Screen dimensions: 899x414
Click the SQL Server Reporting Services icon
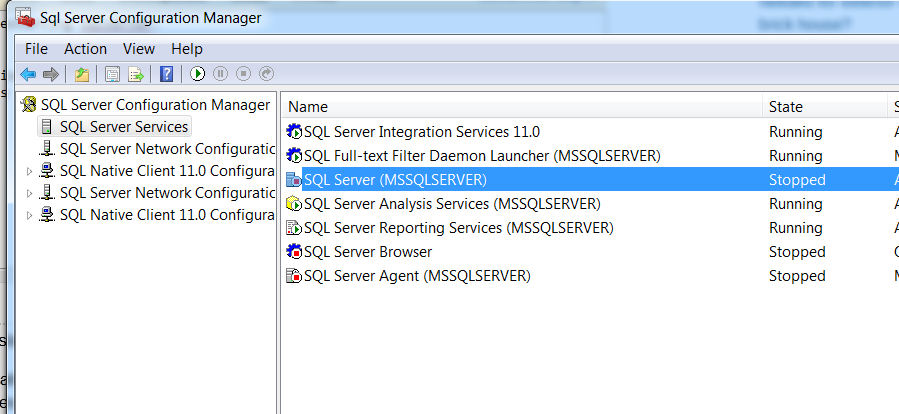(294, 228)
